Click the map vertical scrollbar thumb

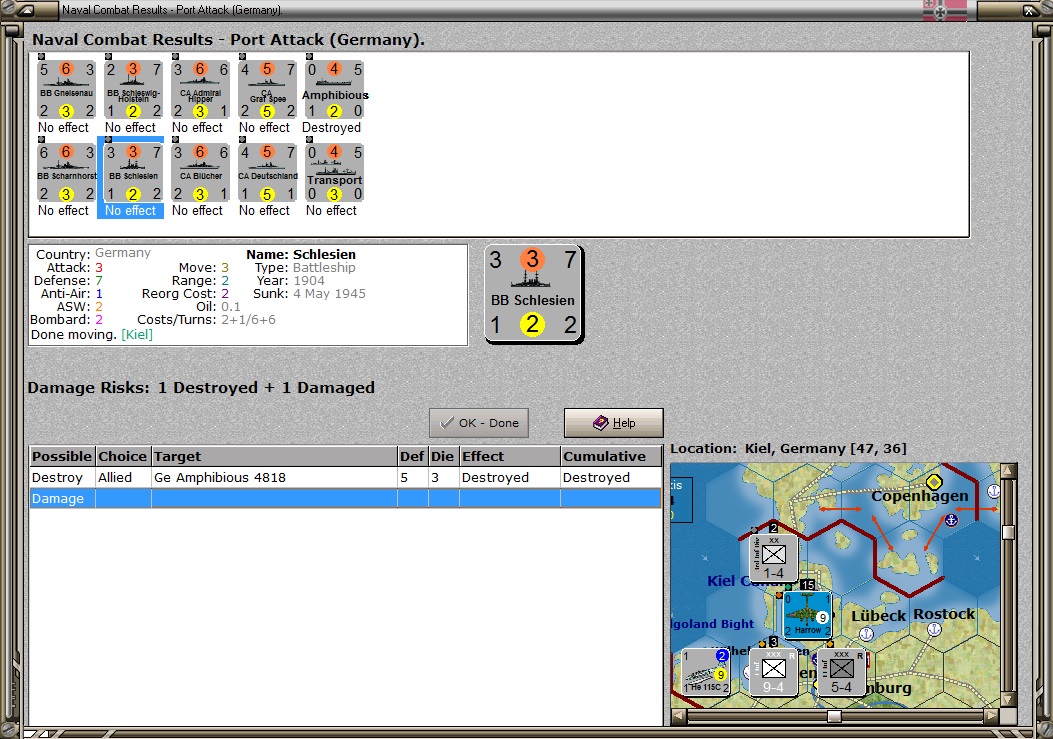point(1008,533)
